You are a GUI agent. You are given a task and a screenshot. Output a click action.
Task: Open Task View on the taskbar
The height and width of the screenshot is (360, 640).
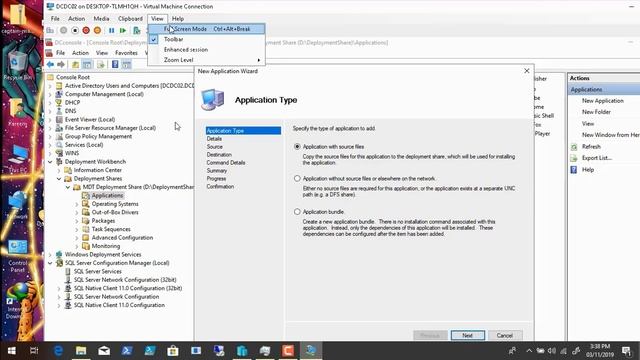pos(34,351)
